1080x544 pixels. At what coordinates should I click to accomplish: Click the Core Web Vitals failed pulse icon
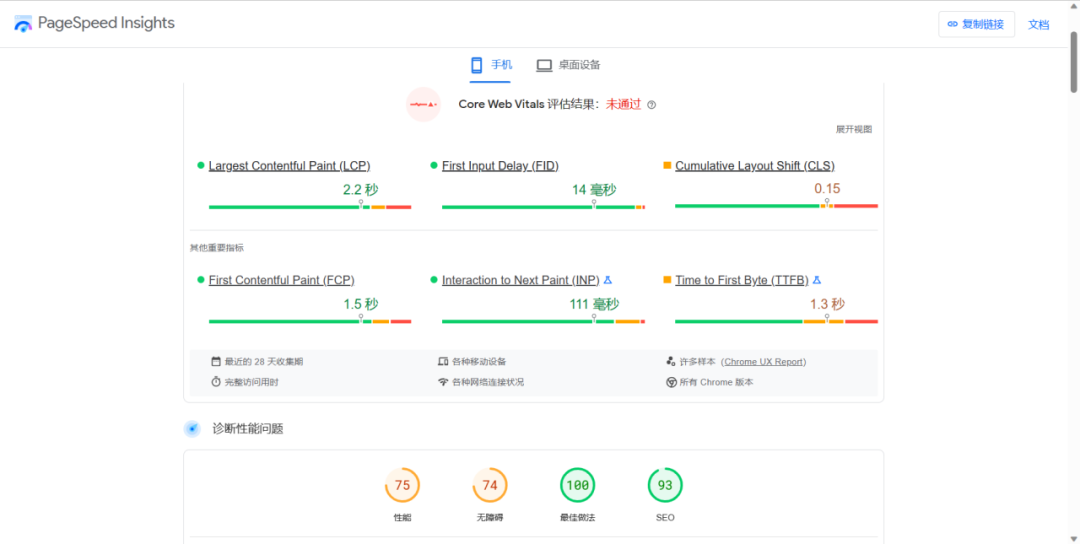coord(423,105)
